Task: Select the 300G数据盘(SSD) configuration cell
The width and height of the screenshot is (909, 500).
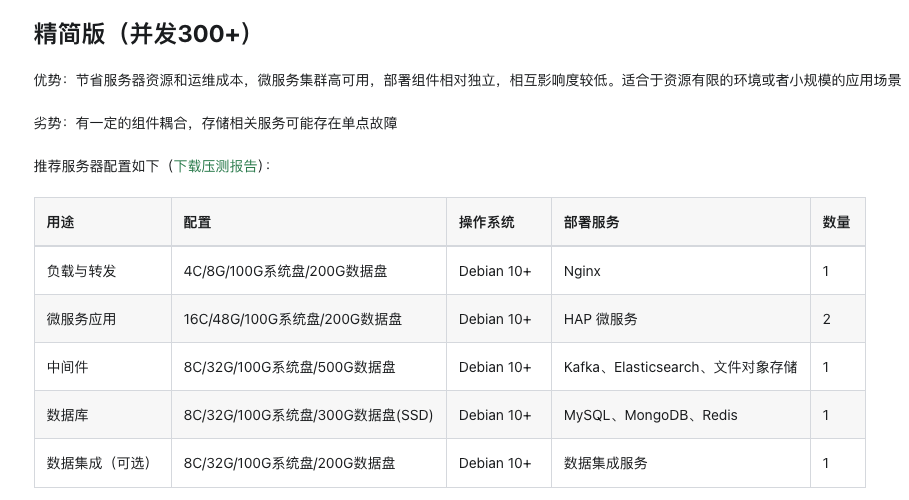Action: (x=308, y=415)
